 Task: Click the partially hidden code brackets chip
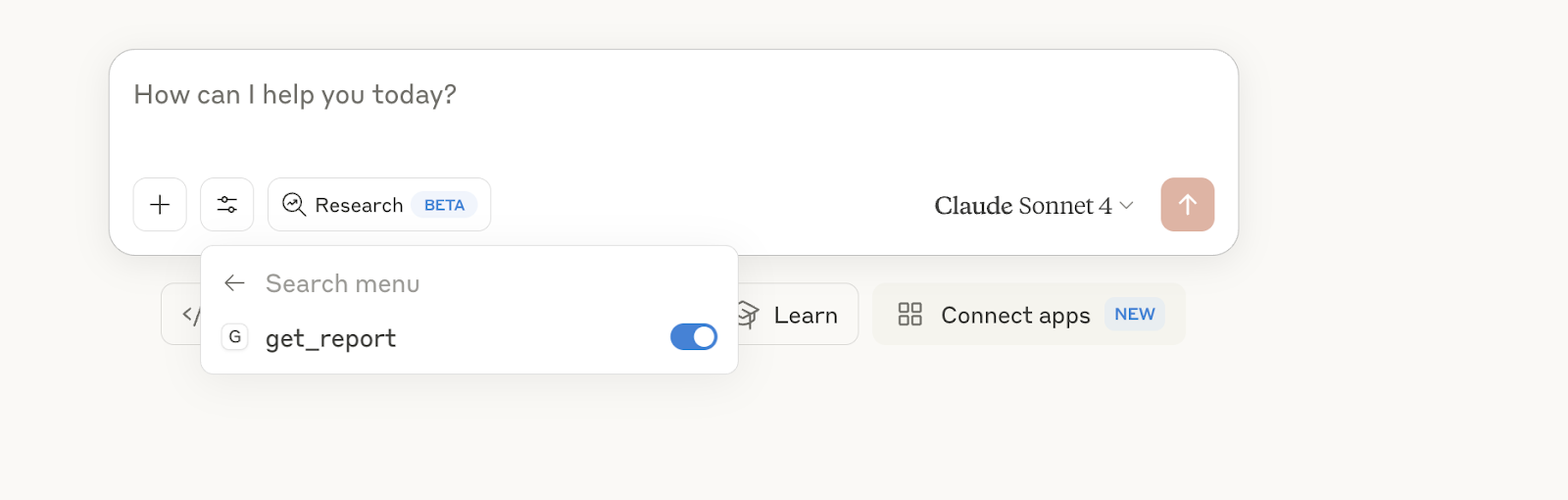tap(183, 315)
